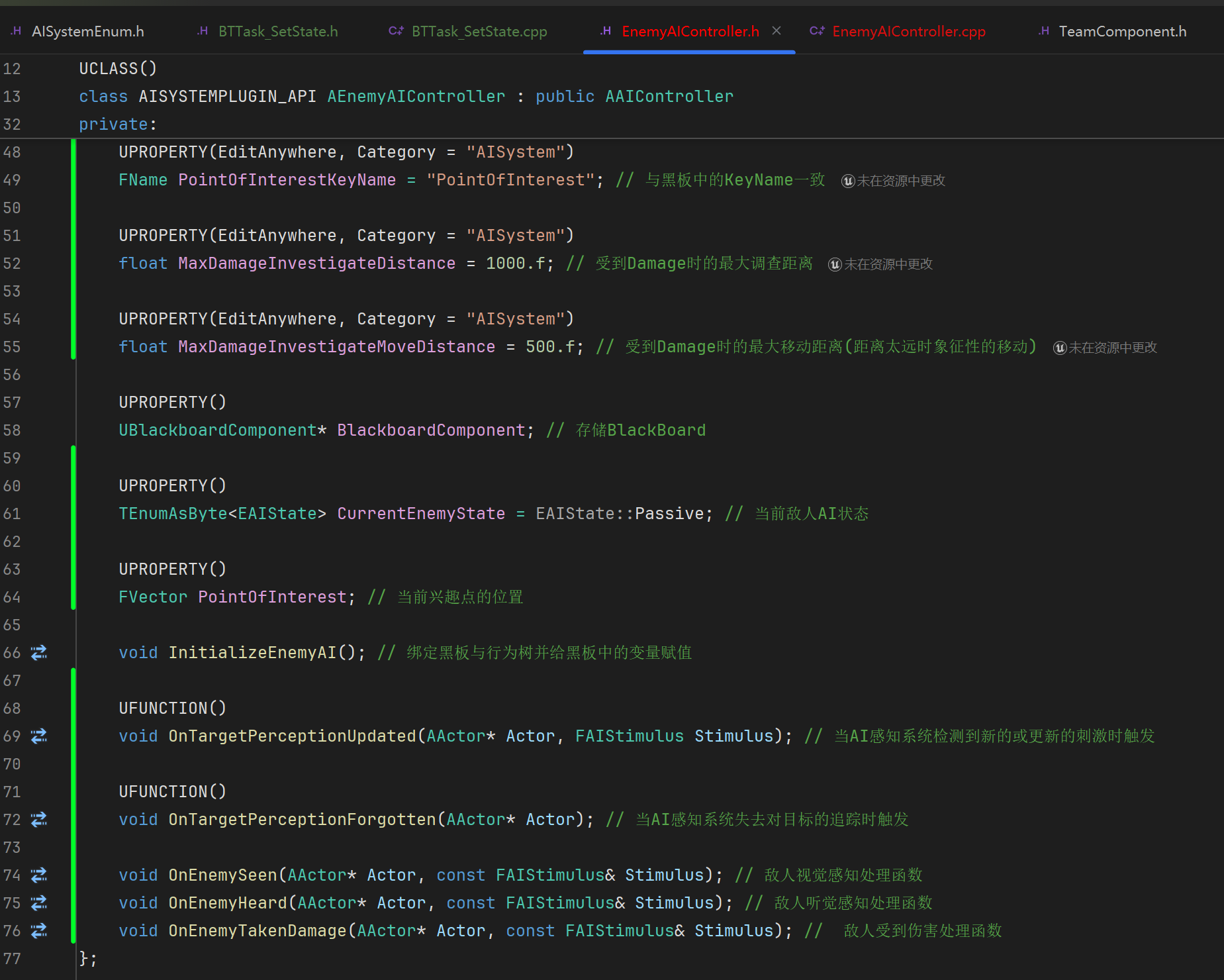
Task: Click the UBlackboardComponent type name
Action: coord(218,430)
